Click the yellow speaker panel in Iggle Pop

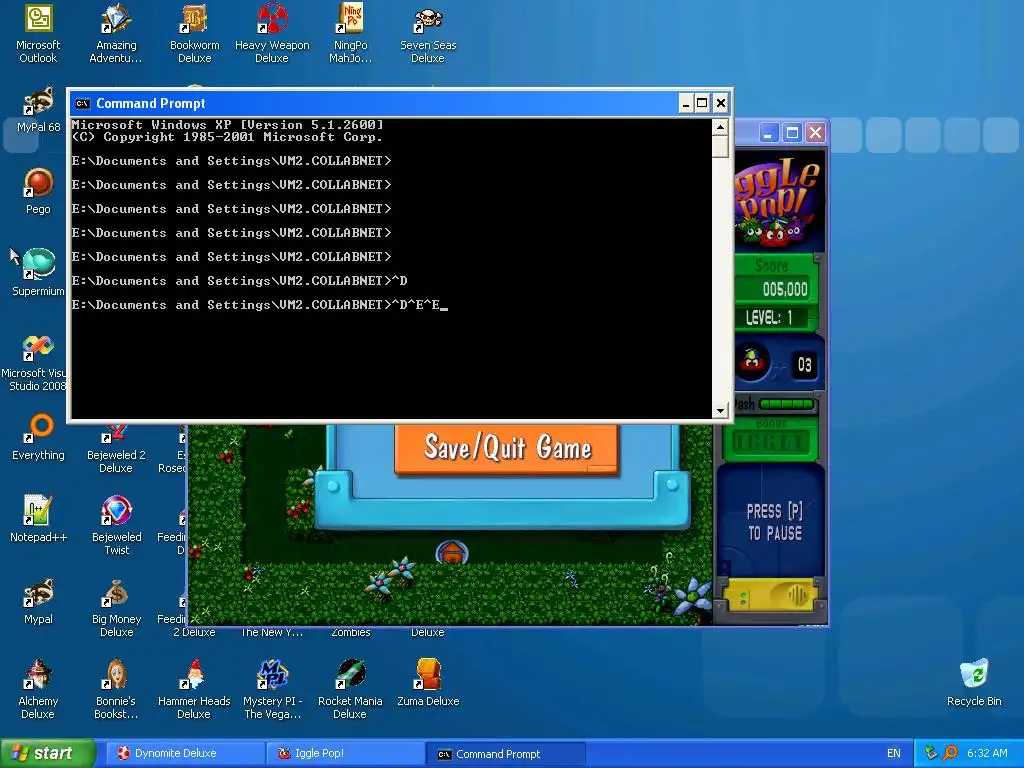point(772,595)
